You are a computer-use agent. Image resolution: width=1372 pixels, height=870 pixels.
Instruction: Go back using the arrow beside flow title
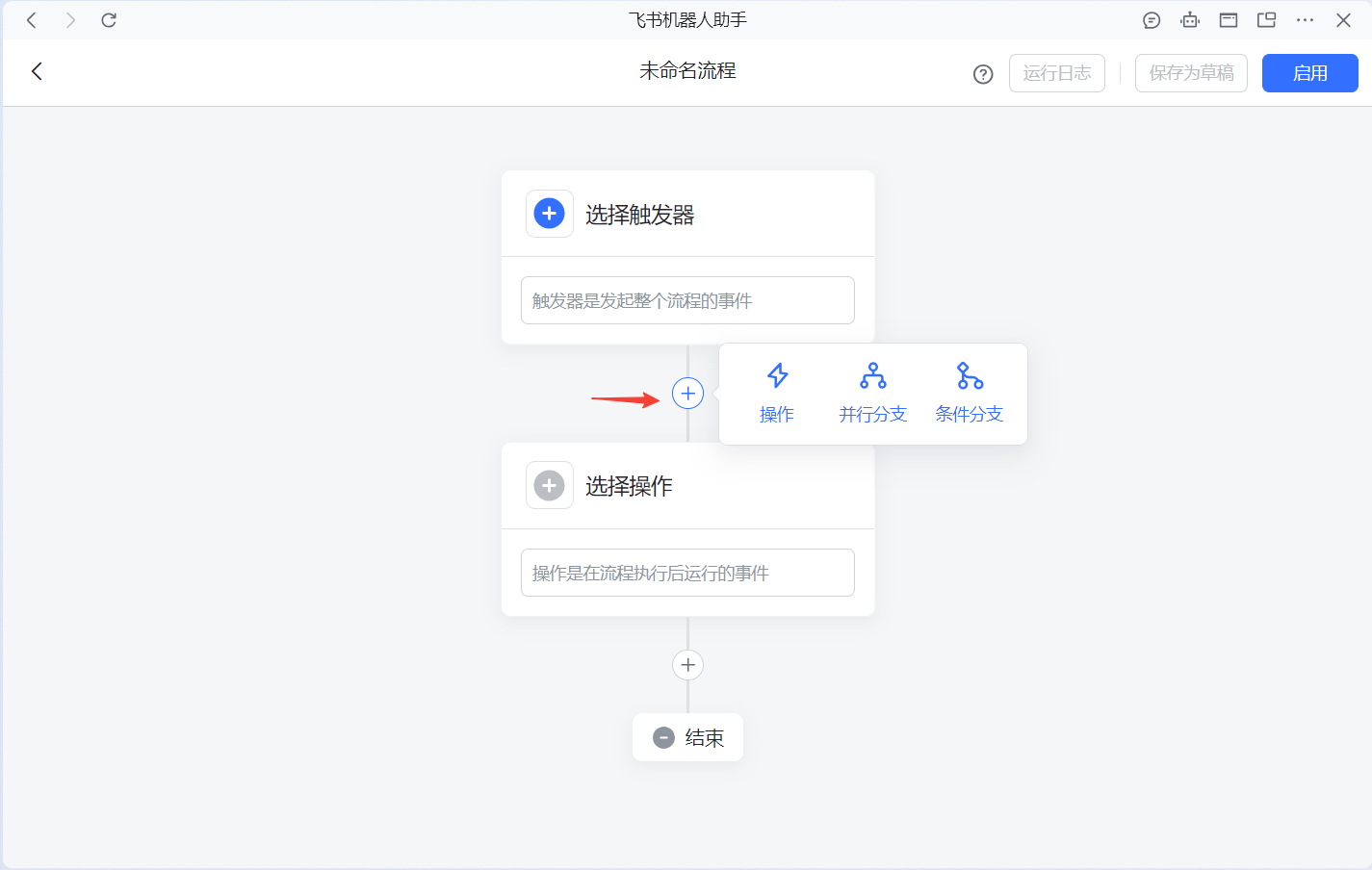coord(37,71)
